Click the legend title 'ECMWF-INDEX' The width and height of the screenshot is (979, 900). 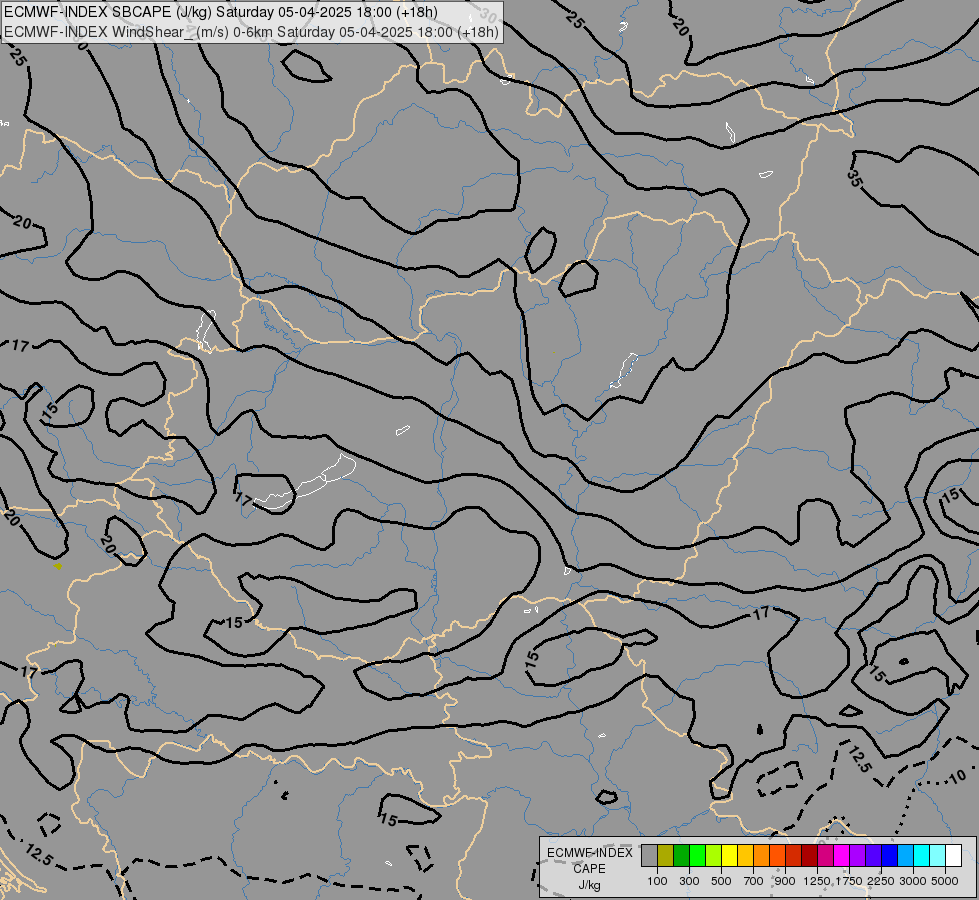click(589, 853)
